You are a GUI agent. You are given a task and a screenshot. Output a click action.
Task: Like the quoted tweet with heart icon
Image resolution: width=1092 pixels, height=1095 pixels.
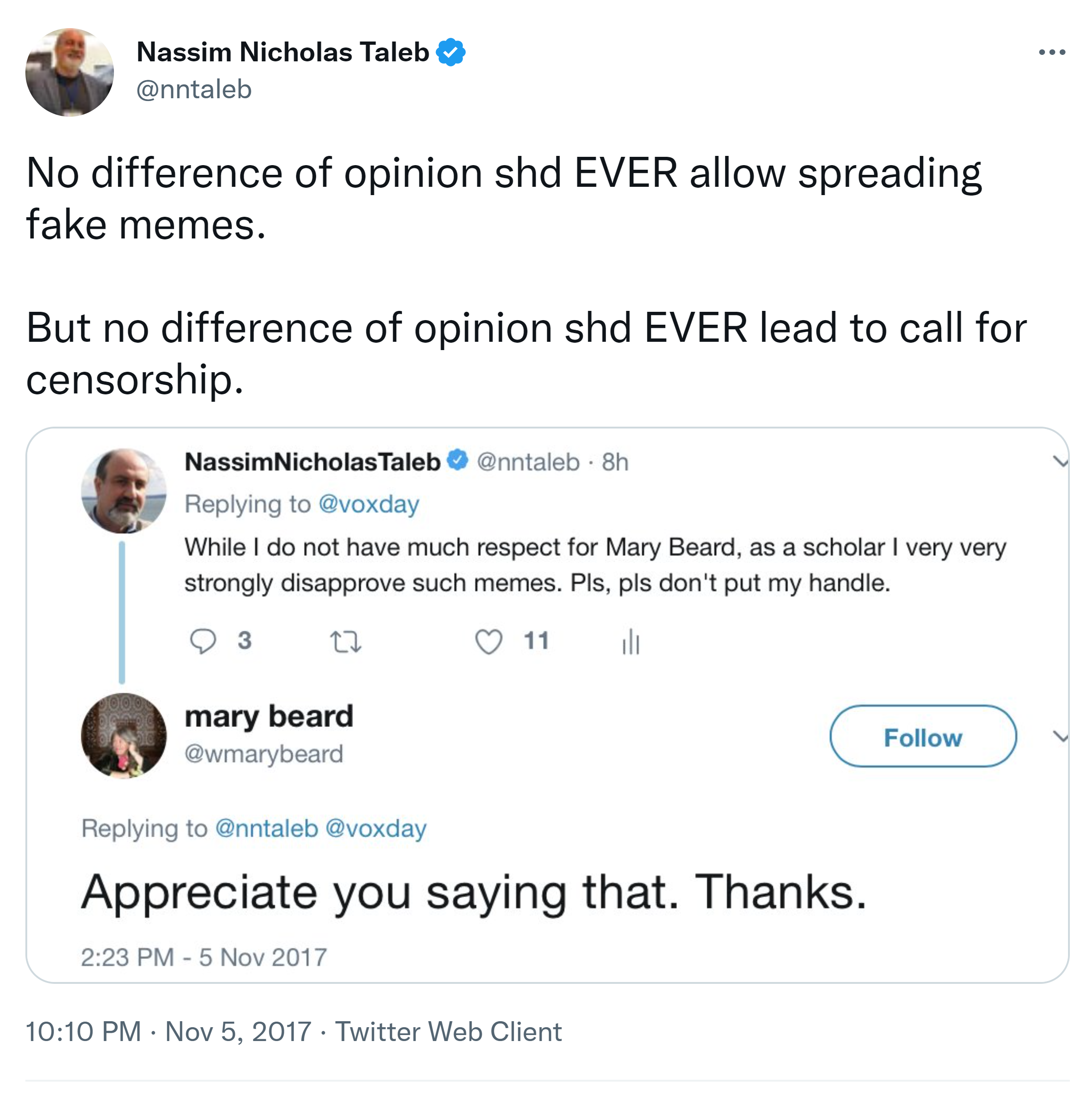[x=488, y=642]
